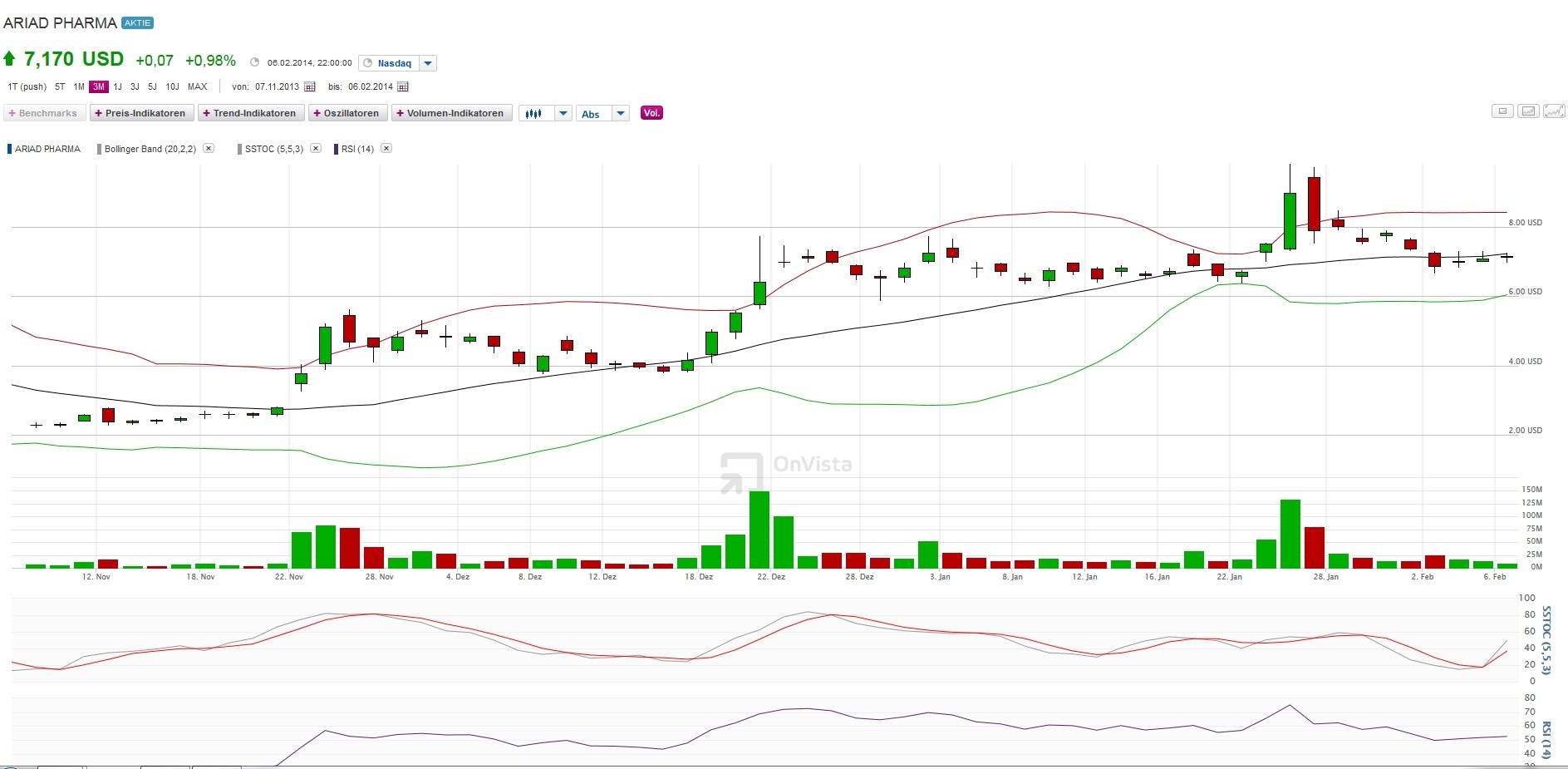The image size is (1568, 769).
Task: Select the 10J time range
Action: click(172, 86)
